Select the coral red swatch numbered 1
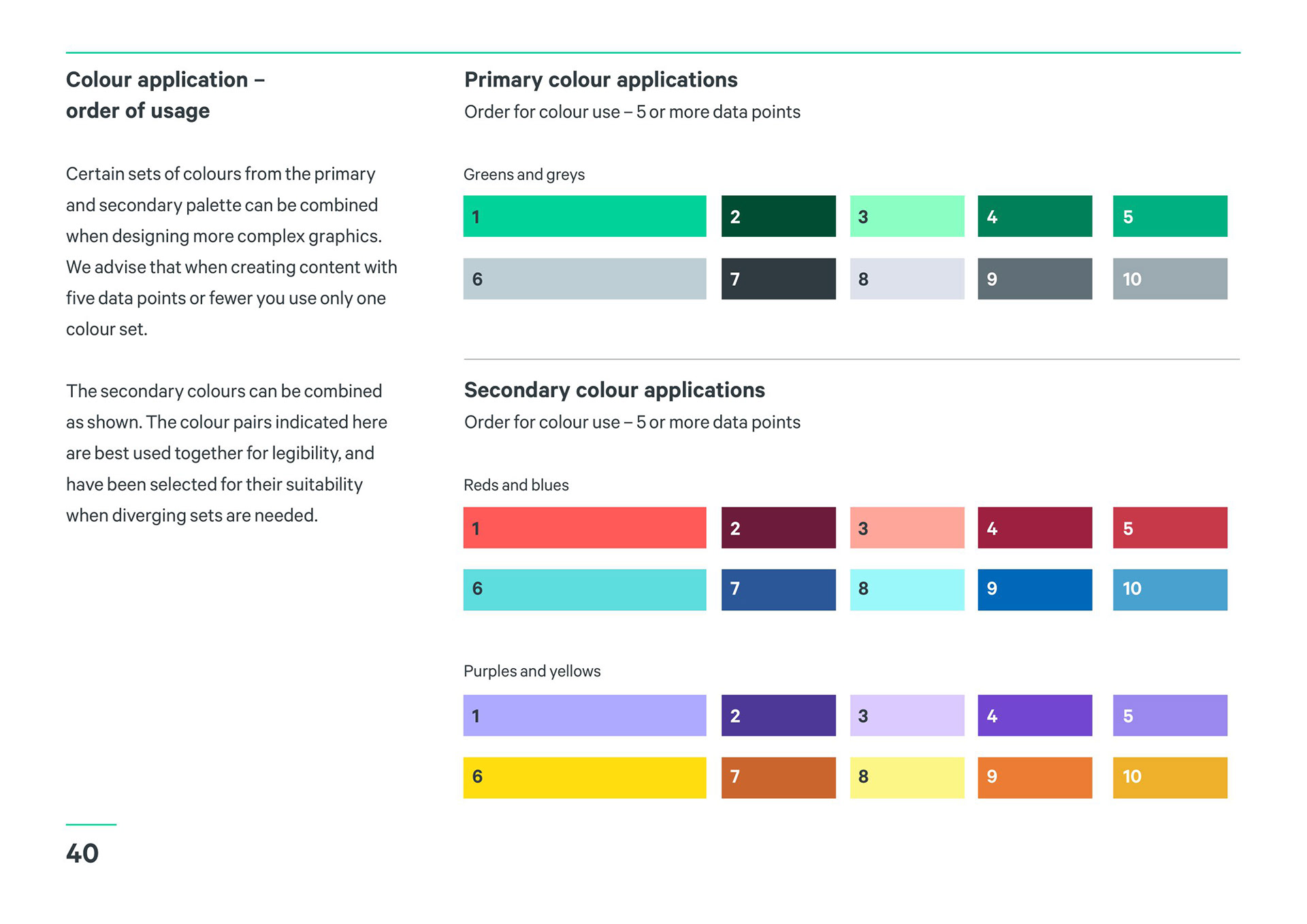1307x924 pixels. click(x=584, y=528)
